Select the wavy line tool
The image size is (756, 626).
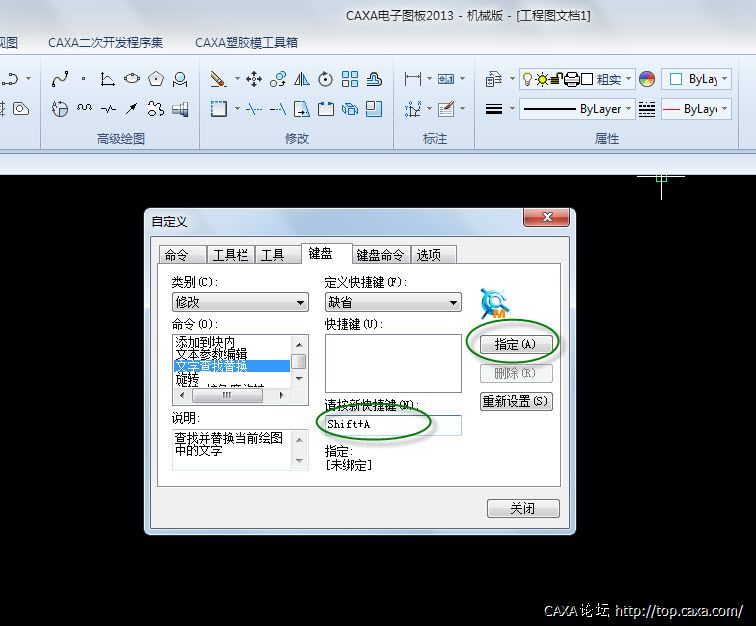pos(84,109)
